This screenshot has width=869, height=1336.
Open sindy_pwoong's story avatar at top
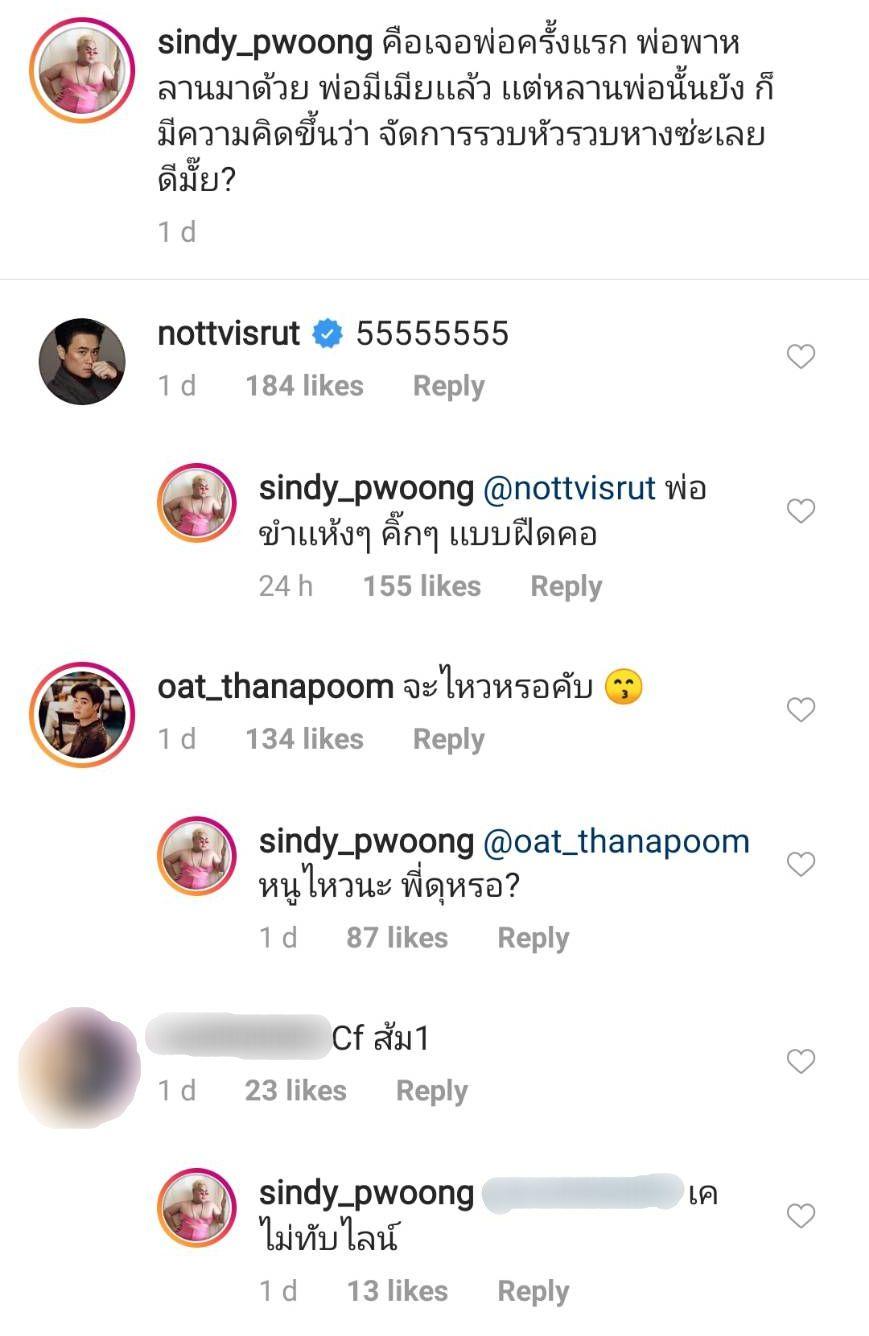pos(82,70)
